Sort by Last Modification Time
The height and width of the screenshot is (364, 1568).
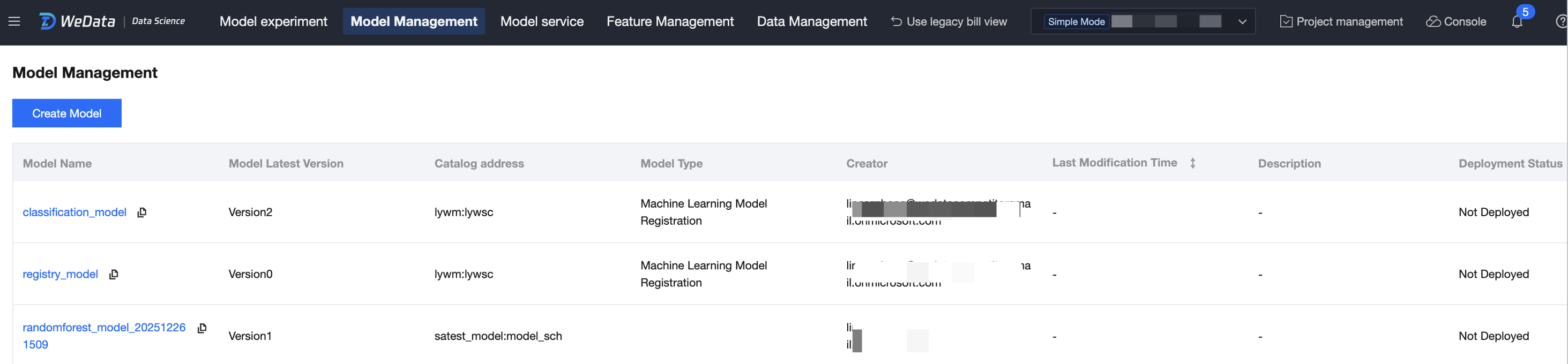[x=1192, y=163]
